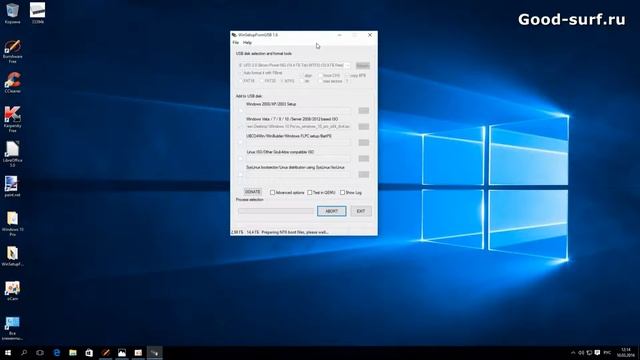Open Task View on the taskbar
The width and height of the screenshot is (640, 360).
pyautogui.click(x=40, y=353)
